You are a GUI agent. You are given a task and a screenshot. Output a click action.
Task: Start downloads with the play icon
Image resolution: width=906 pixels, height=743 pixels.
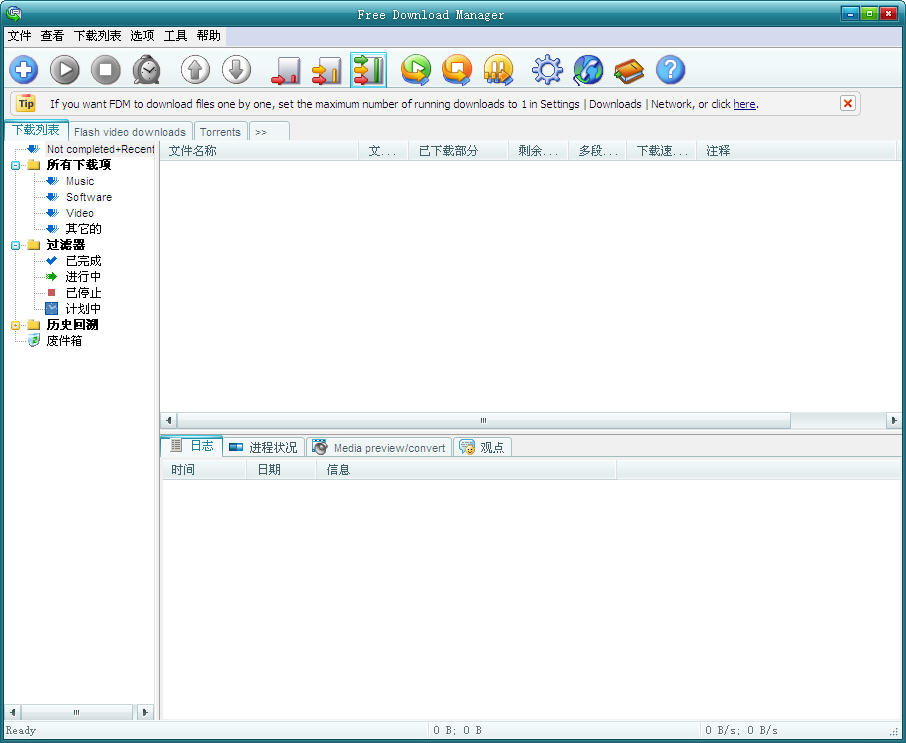click(x=65, y=70)
